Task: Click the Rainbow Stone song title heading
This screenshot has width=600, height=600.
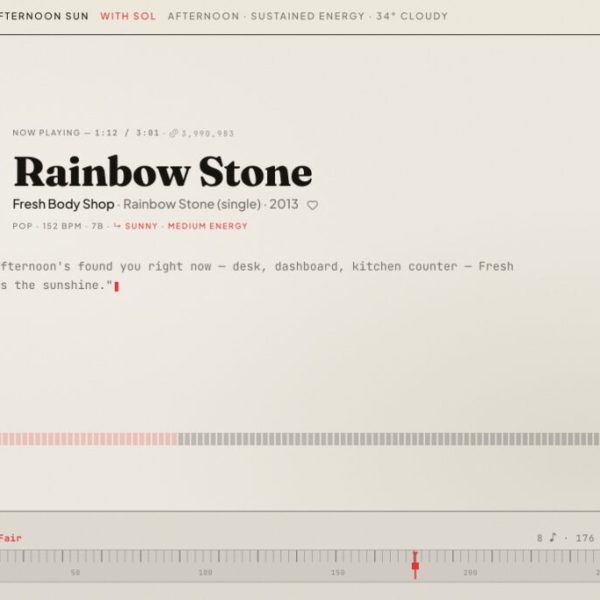Action: click(x=163, y=172)
